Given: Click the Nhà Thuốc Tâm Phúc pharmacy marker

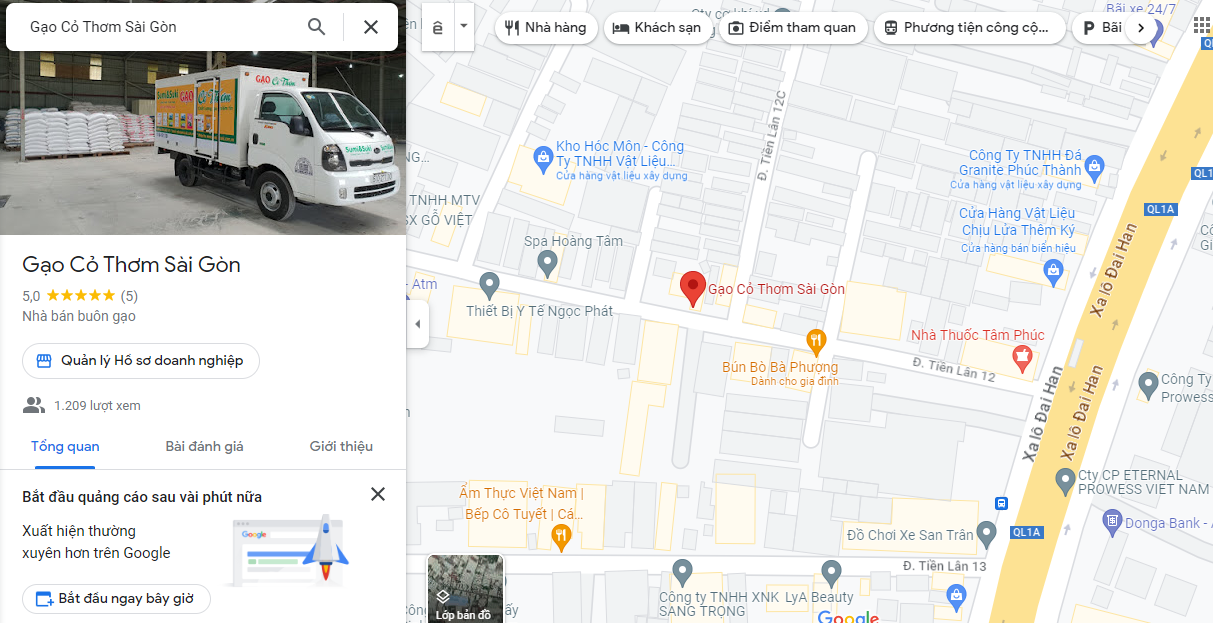Looking at the screenshot, I should click(1022, 356).
